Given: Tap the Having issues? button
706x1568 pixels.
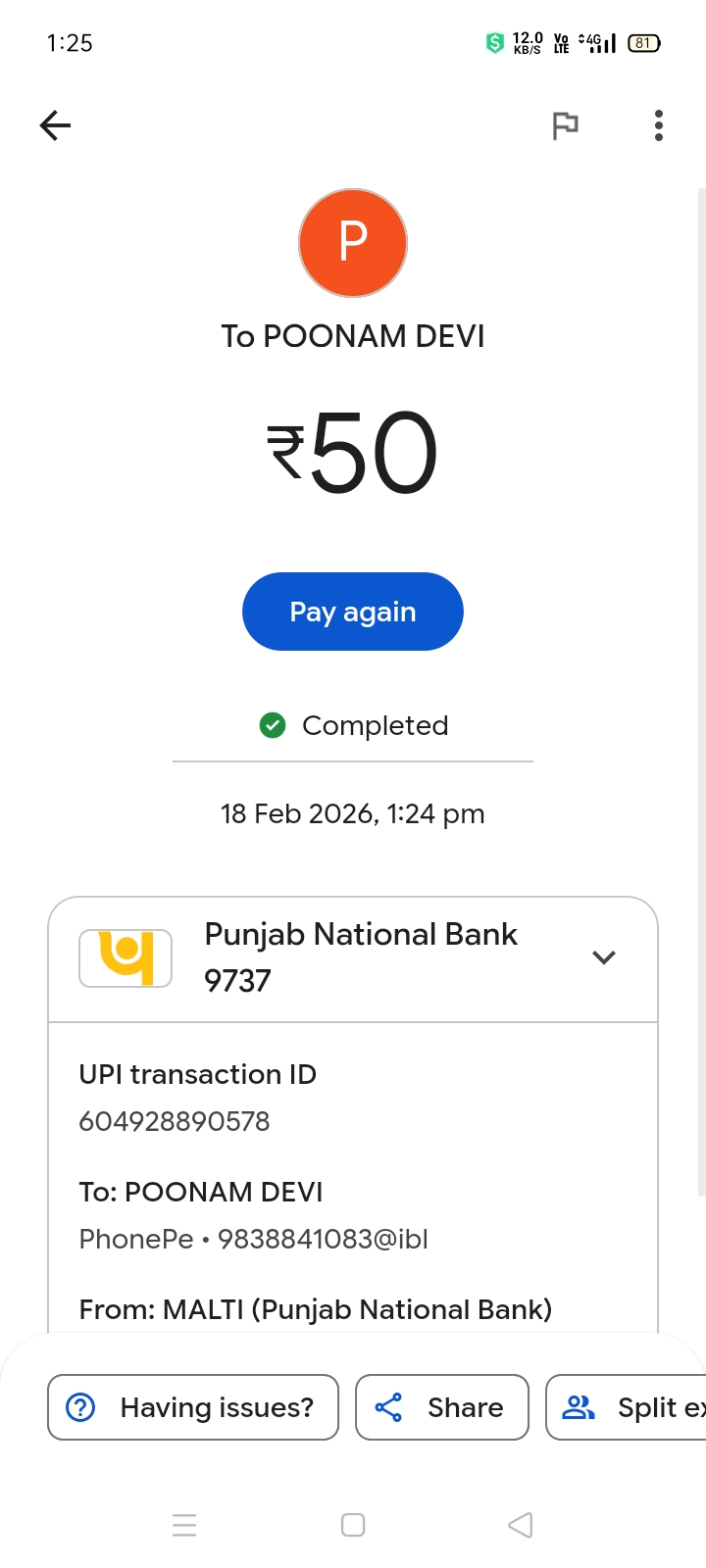Looking at the screenshot, I should [x=193, y=1407].
